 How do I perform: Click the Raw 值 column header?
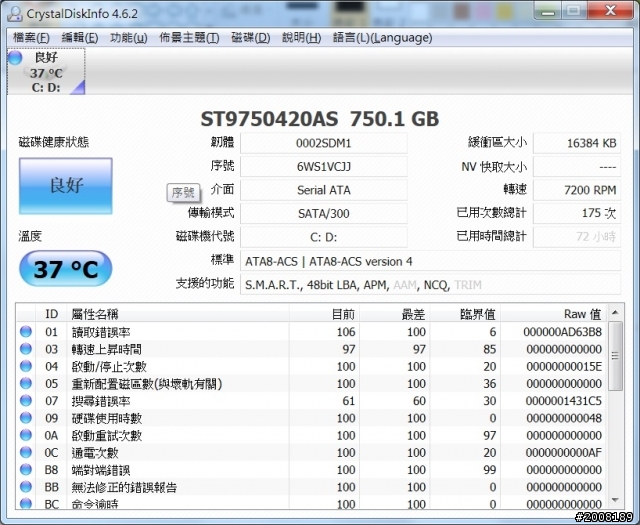click(554, 314)
